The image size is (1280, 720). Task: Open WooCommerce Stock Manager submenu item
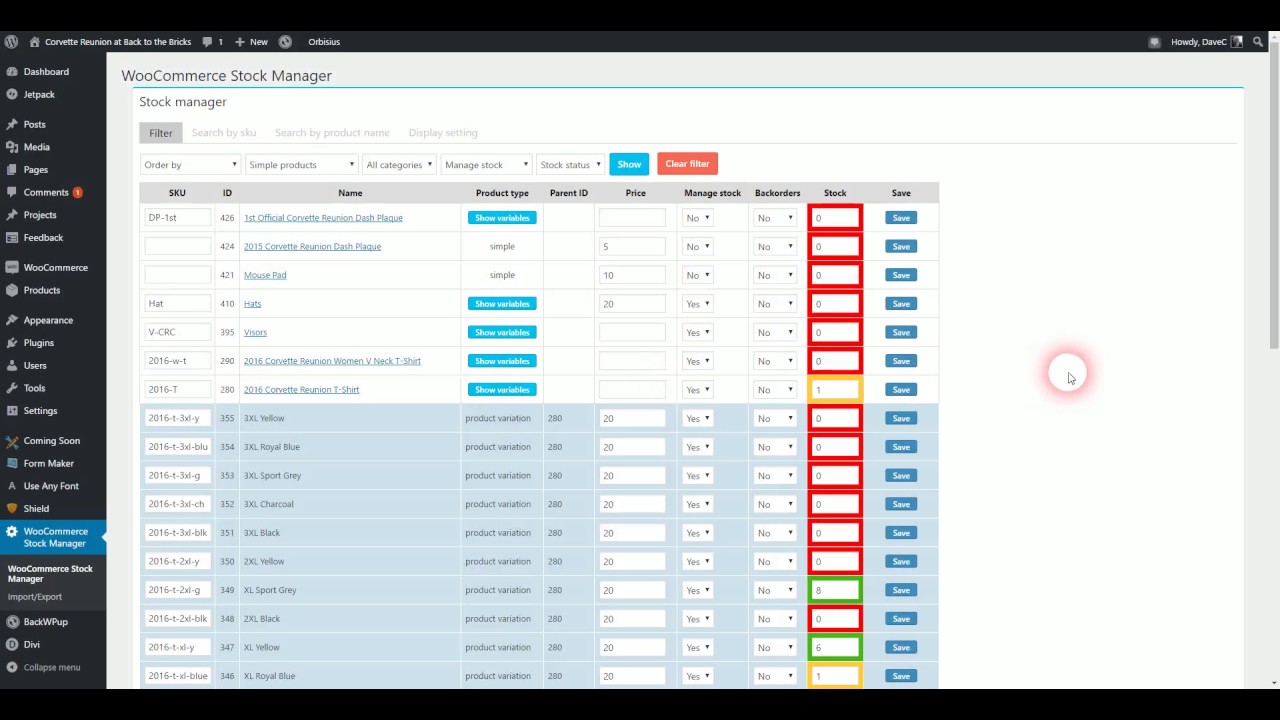[50, 574]
